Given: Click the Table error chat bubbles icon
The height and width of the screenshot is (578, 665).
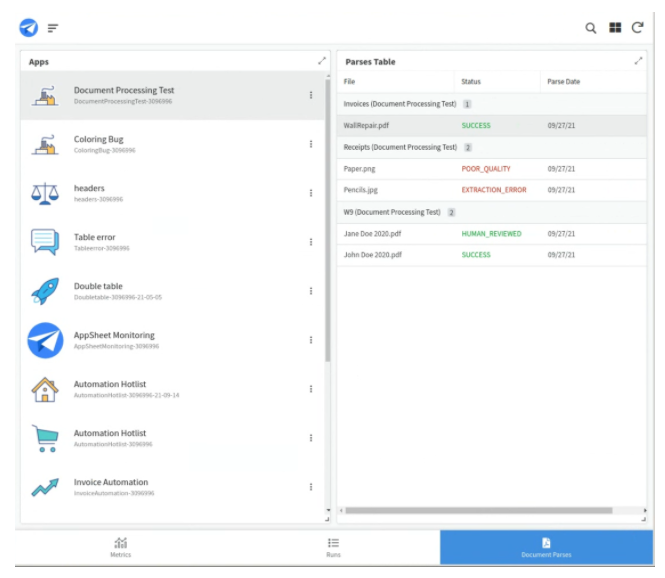Looking at the screenshot, I should (x=45, y=242).
